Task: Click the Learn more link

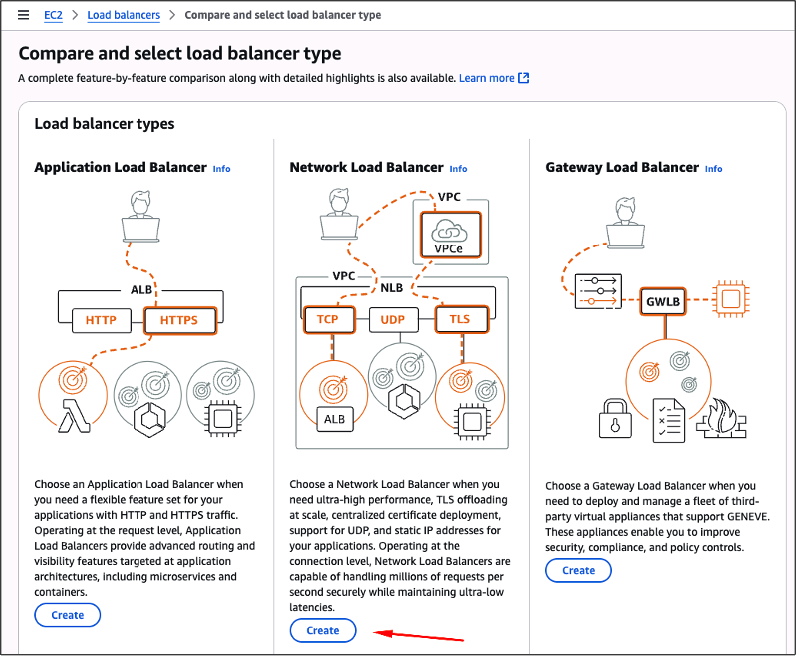Action: 486,78
